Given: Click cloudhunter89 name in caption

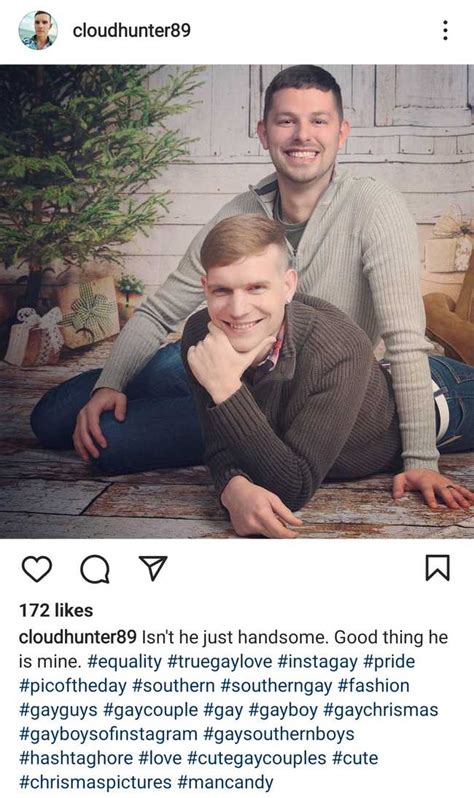Looking at the screenshot, I should [77, 637].
